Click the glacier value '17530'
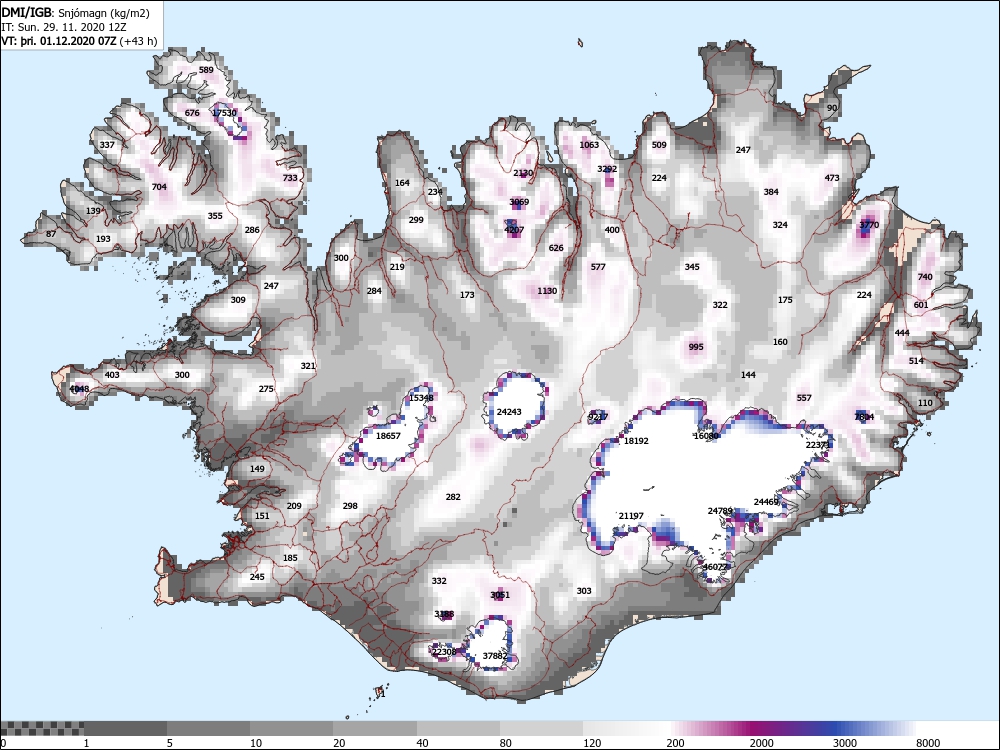The image size is (1000, 750). coord(224,113)
